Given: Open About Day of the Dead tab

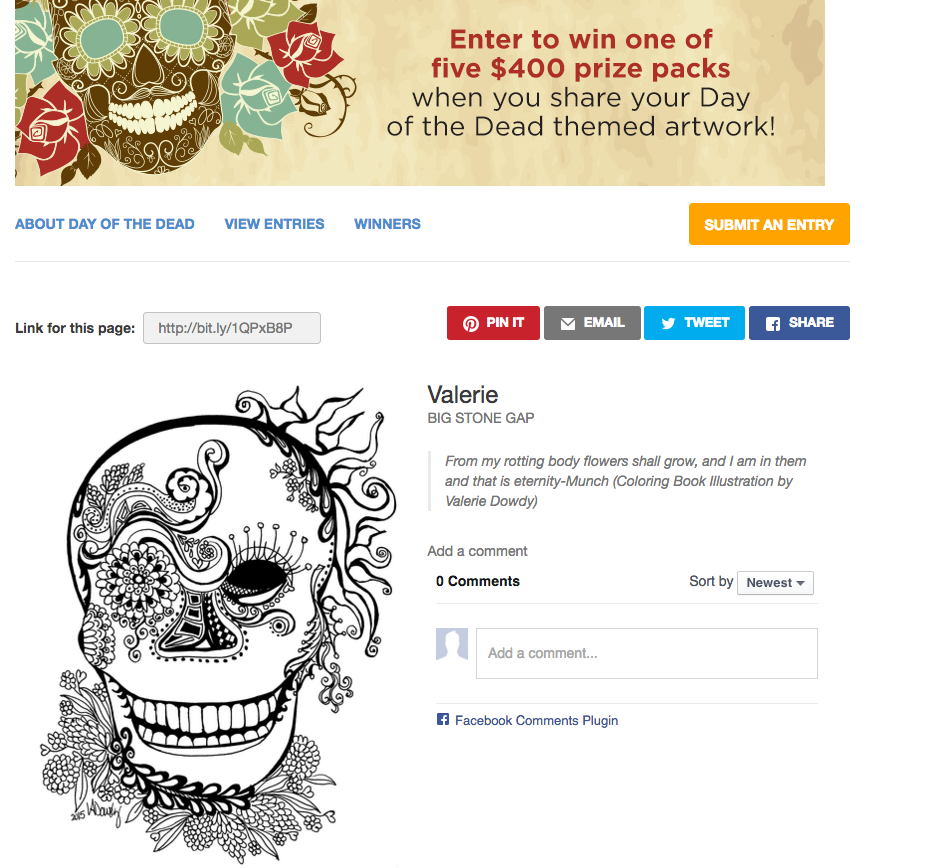Looking at the screenshot, I should pos(105,224).
